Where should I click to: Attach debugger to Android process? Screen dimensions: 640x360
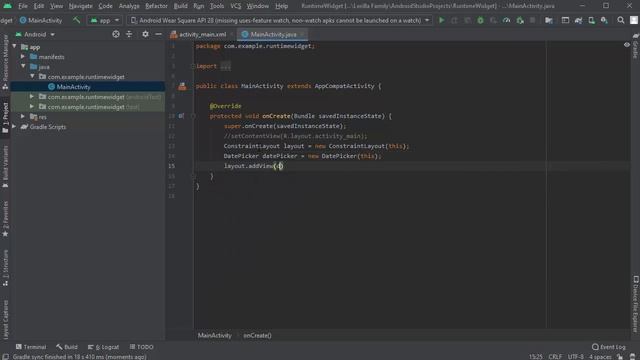pyautogui.click(x=520, y=20)
